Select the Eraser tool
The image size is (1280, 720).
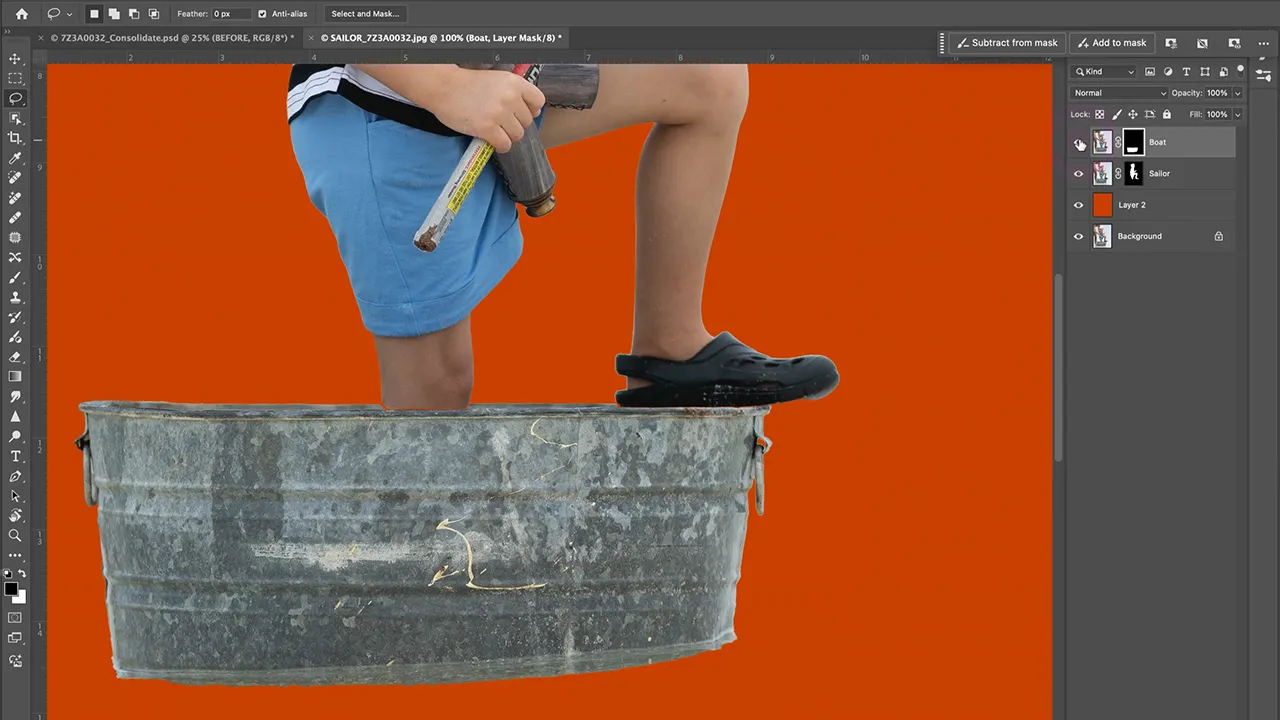click(x=15, y=357)
